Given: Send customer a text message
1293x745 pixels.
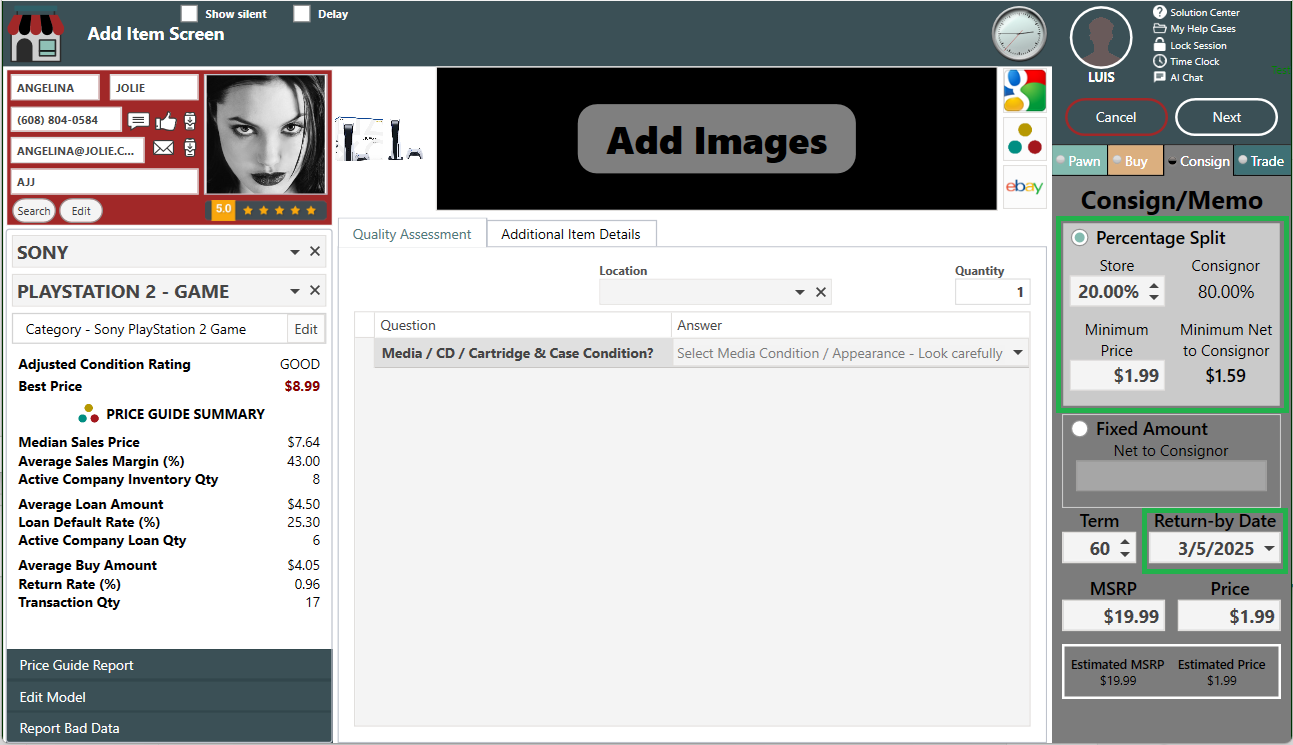Looking at the screenshot, I should pos(139,121).
